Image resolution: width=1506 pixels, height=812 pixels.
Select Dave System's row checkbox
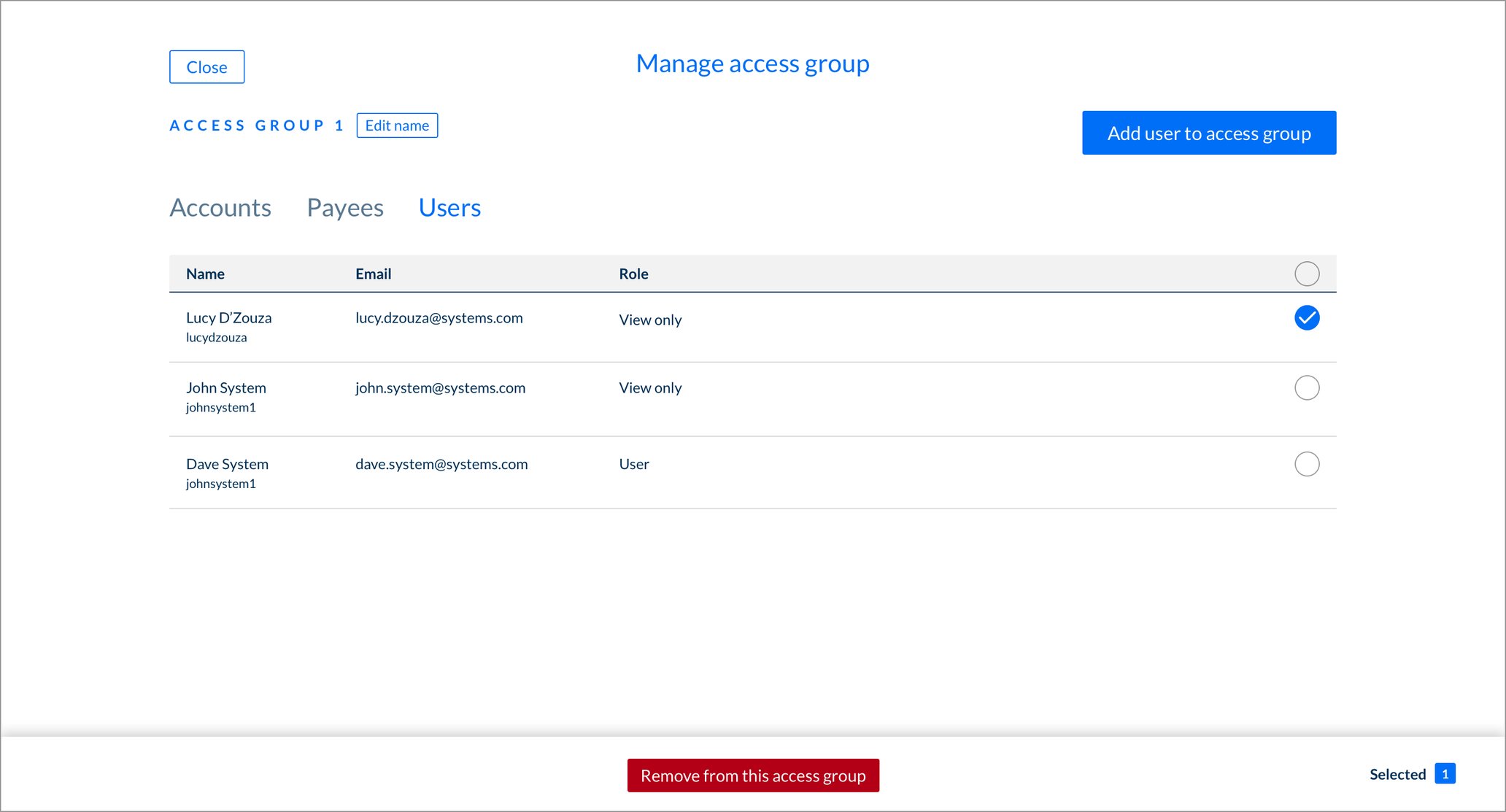1307,464
